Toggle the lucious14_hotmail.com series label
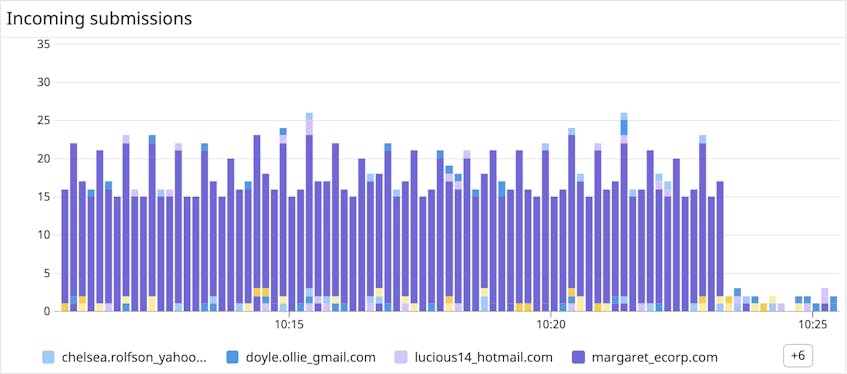This screenshot has width=847, height=374. coord(483,357)
